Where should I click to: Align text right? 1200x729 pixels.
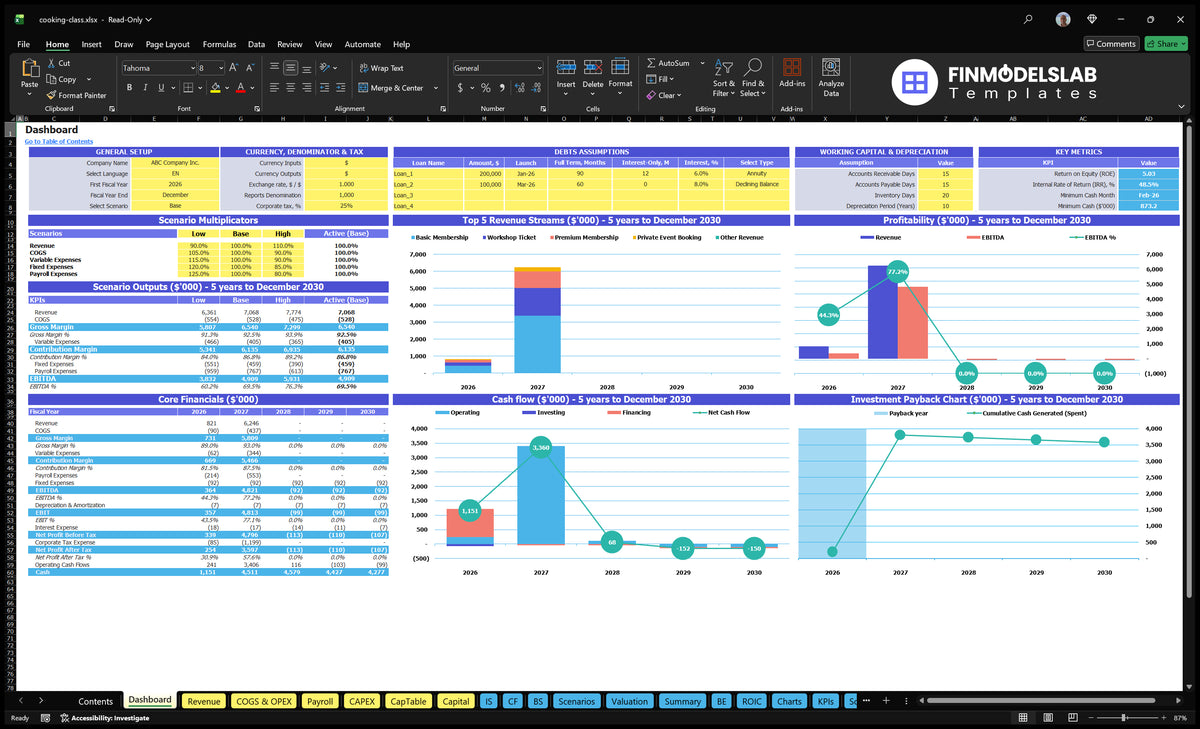(307, 87)
